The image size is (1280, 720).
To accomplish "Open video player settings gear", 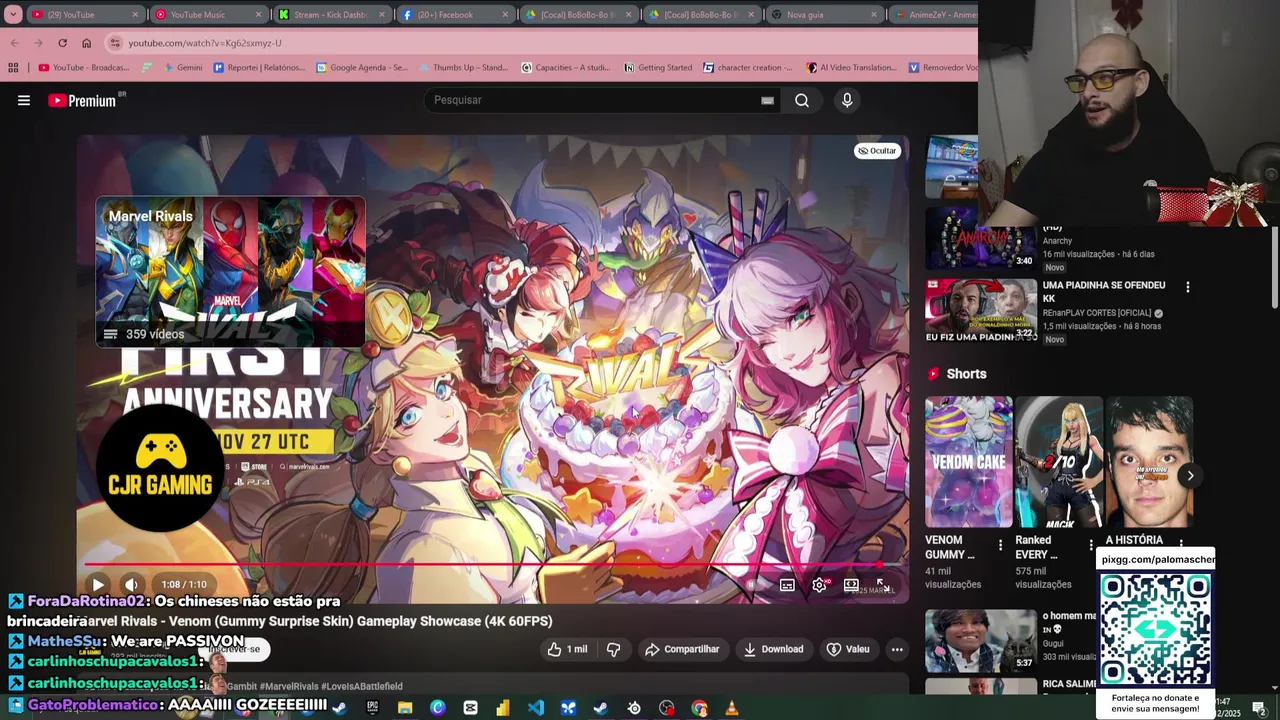I will [x=819, y=585].
